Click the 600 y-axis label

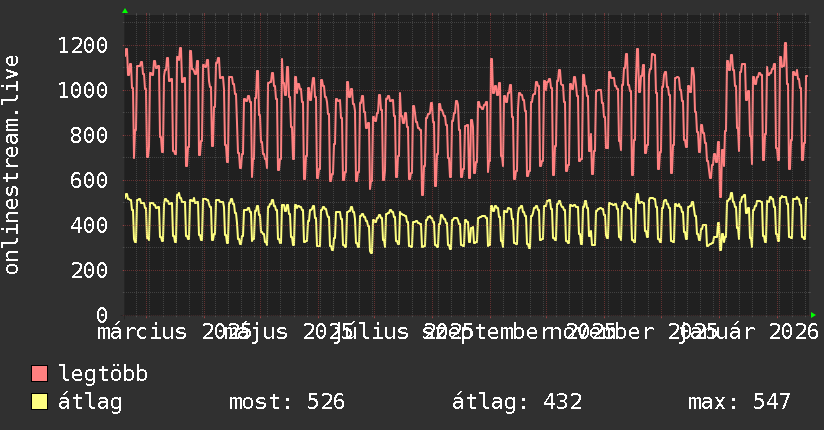coord(89,180)
